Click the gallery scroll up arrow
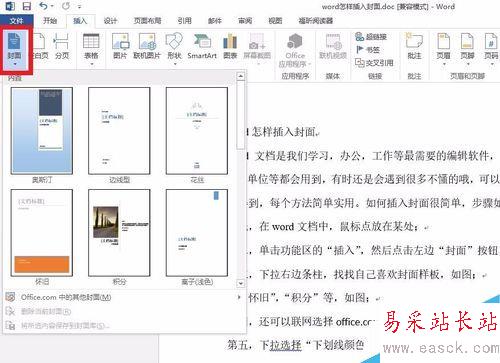This screenshot has height=363, width=500. pyautogui.click(x=241, y=76)
